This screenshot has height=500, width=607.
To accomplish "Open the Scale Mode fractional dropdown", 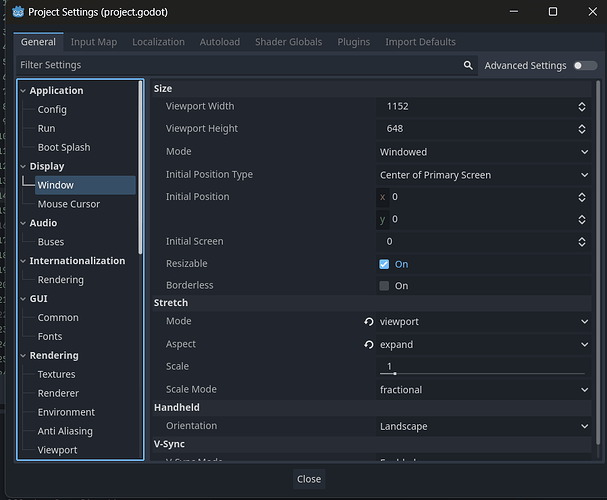I will (484, 390).
